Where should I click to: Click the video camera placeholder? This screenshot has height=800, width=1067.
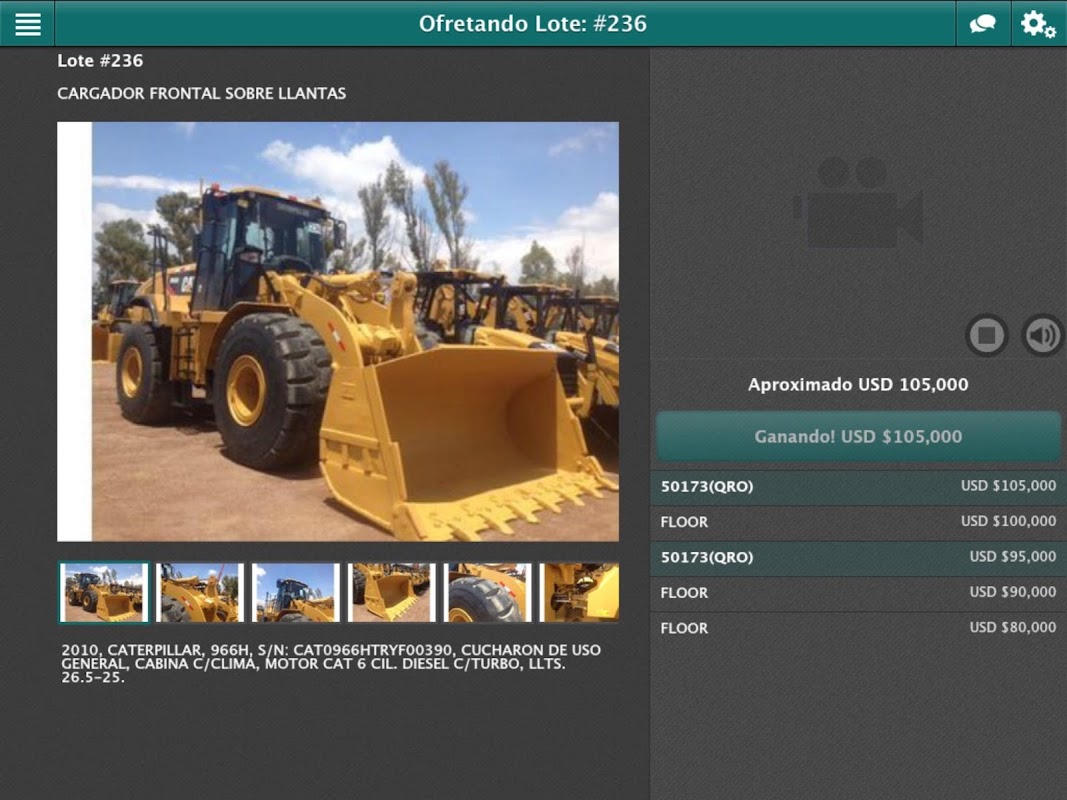click(858, 203)
